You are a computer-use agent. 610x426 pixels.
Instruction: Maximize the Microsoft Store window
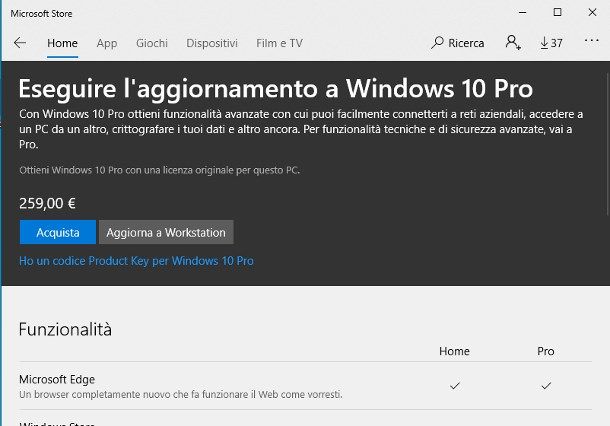point(558,12)
